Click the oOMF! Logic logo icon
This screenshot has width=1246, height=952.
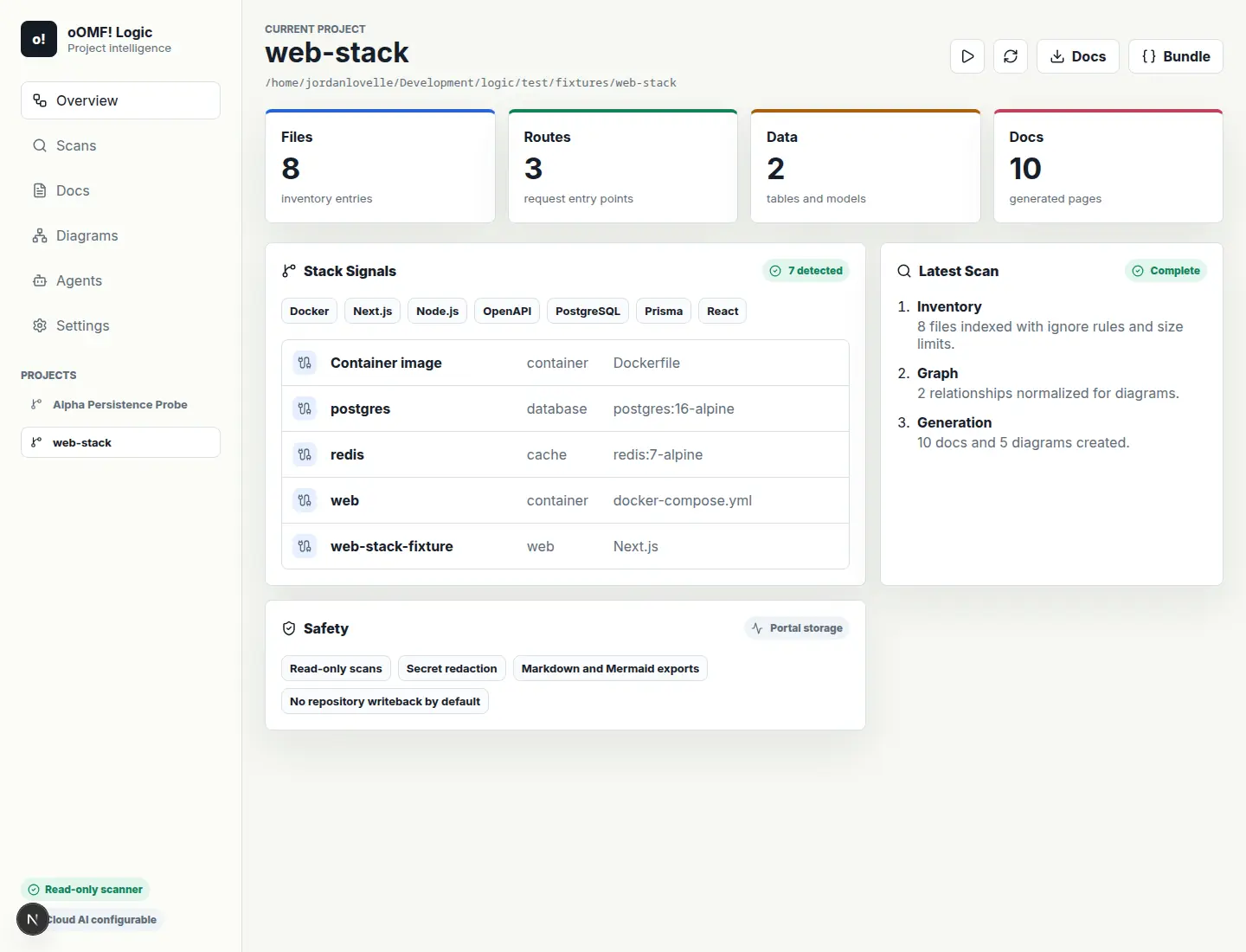point(39,39)
